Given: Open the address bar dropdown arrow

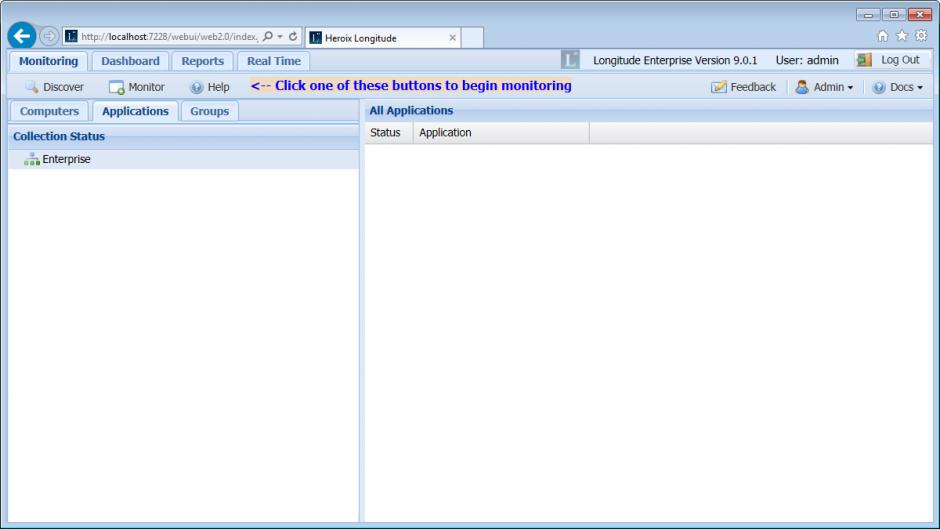Looking at the screenshot, I should (280, 37).
